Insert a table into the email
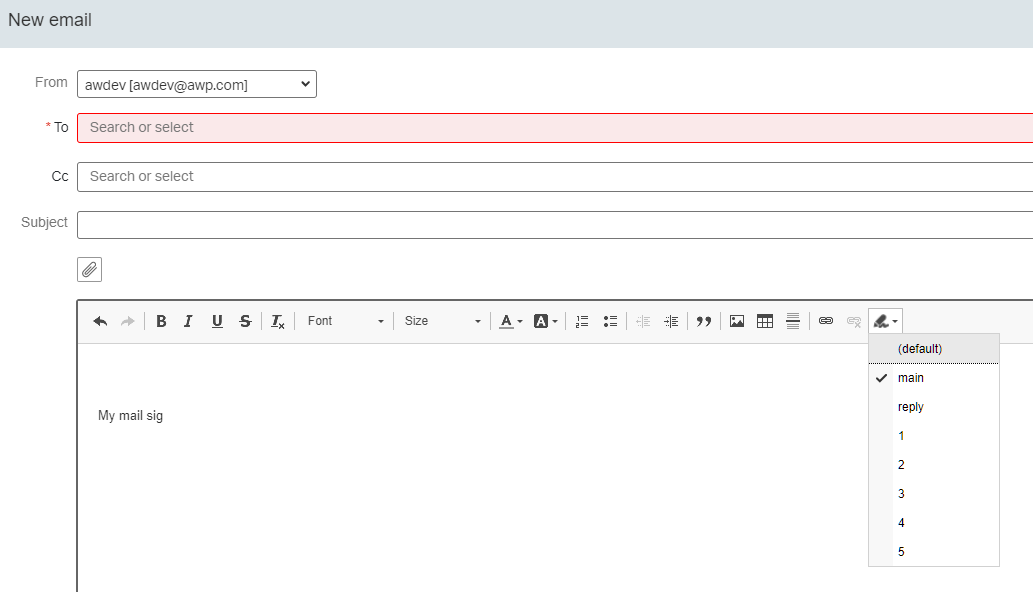 [765, 321]
